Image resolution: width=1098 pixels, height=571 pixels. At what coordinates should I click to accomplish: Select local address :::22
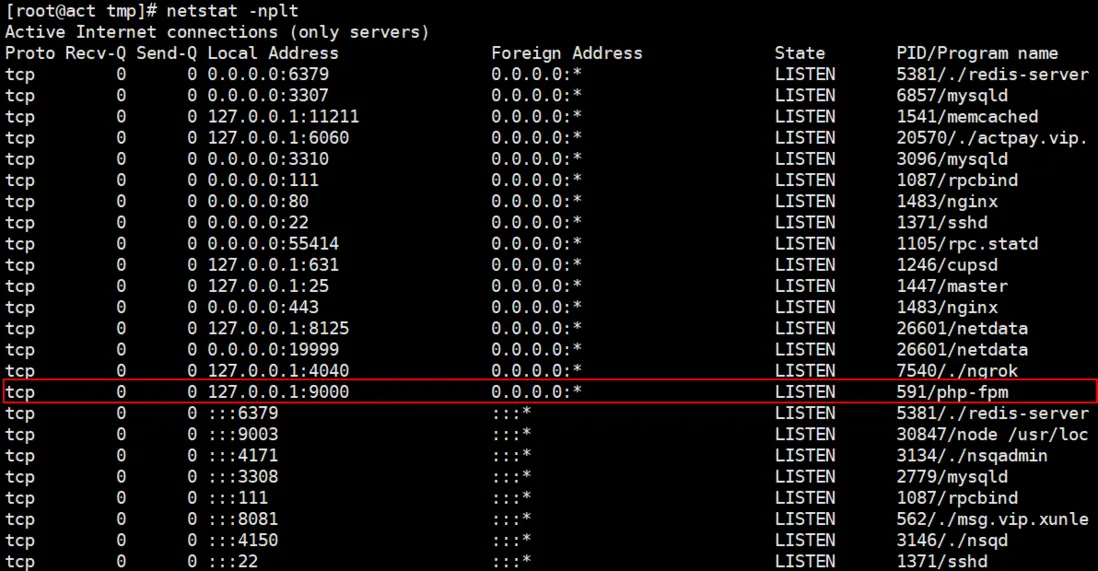pos(232,561)
